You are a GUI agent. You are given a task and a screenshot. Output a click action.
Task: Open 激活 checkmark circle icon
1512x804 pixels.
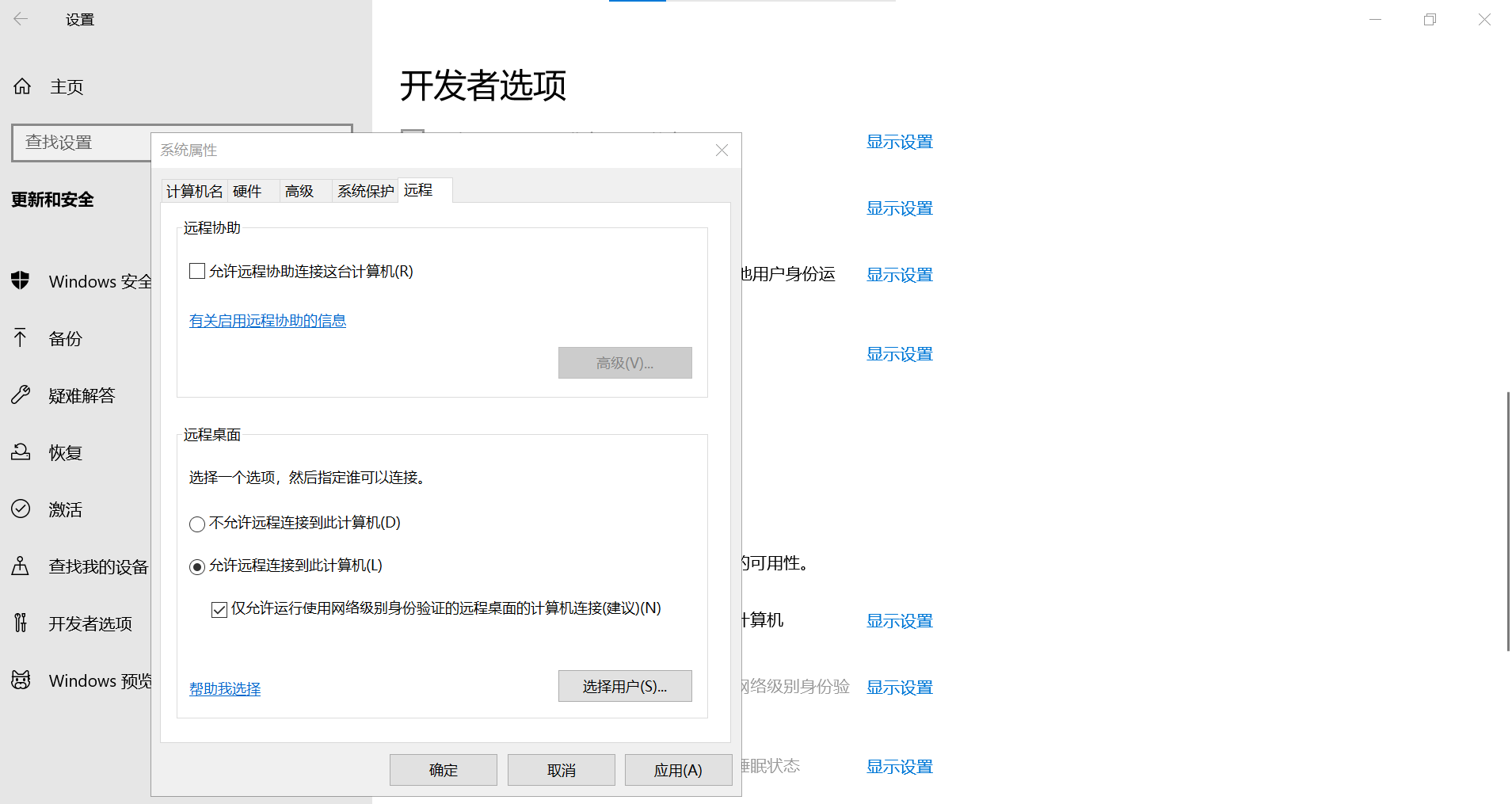[21, 509]
